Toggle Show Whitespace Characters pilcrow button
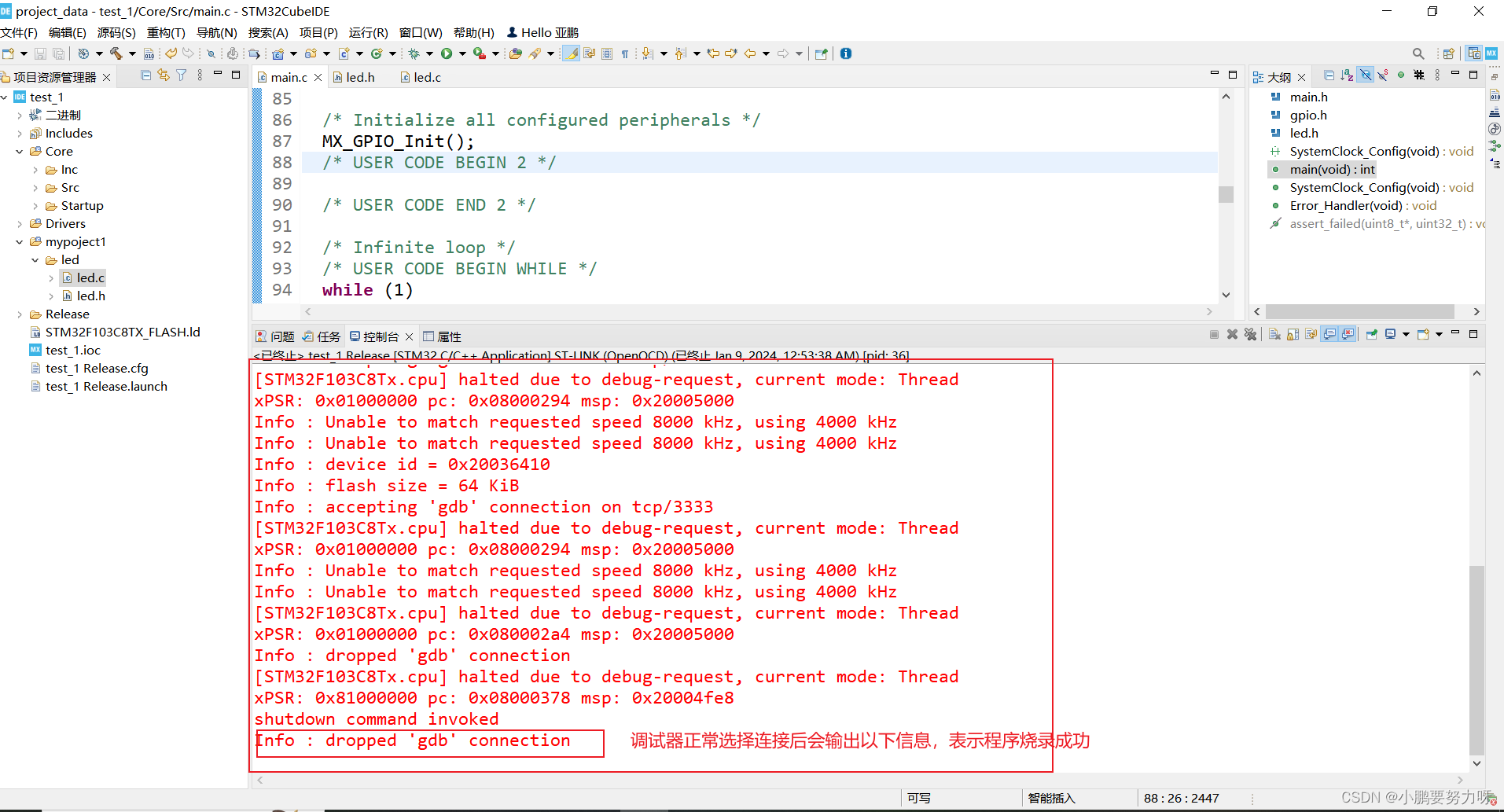 625,53
